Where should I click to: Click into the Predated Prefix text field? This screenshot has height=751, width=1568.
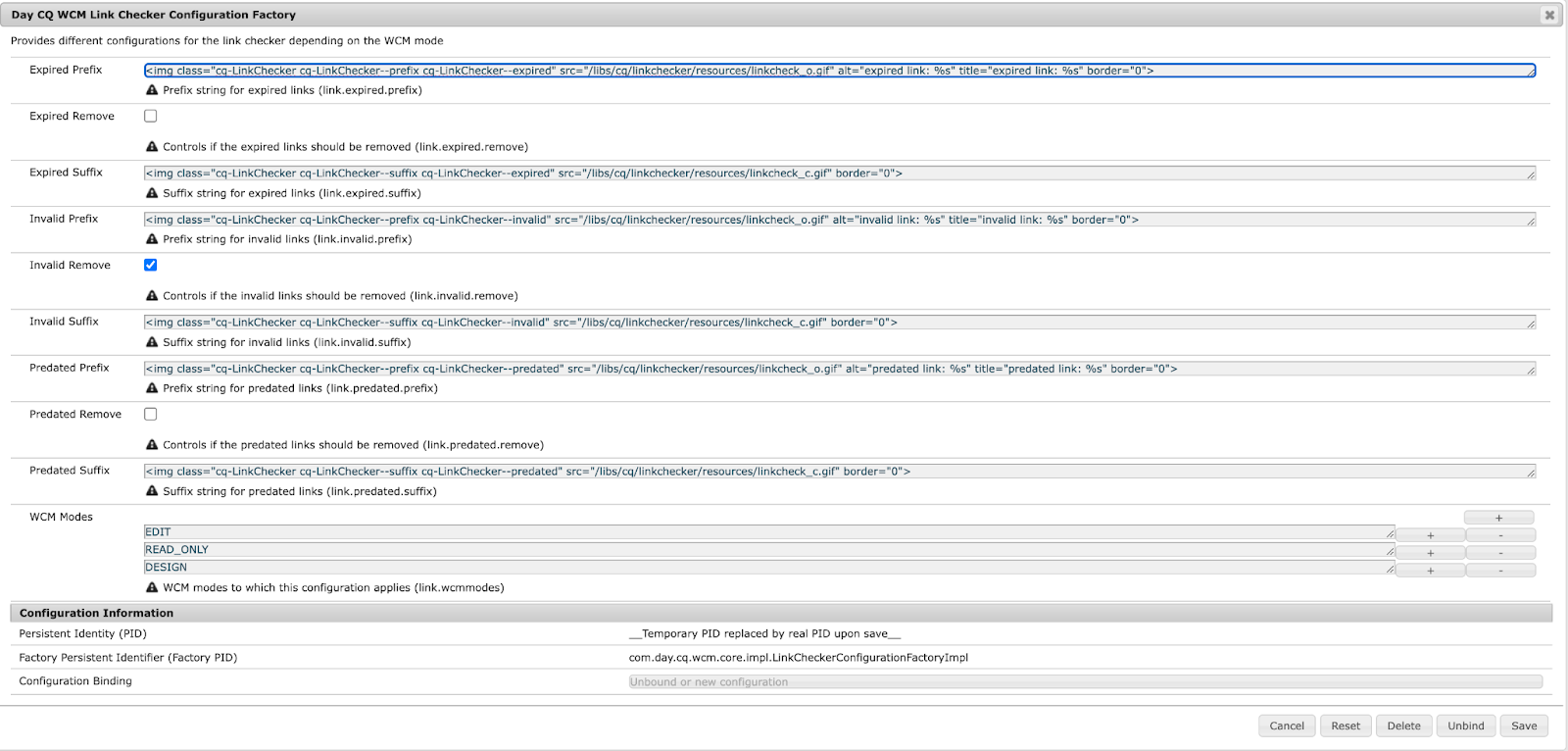[x=840, y=369]
